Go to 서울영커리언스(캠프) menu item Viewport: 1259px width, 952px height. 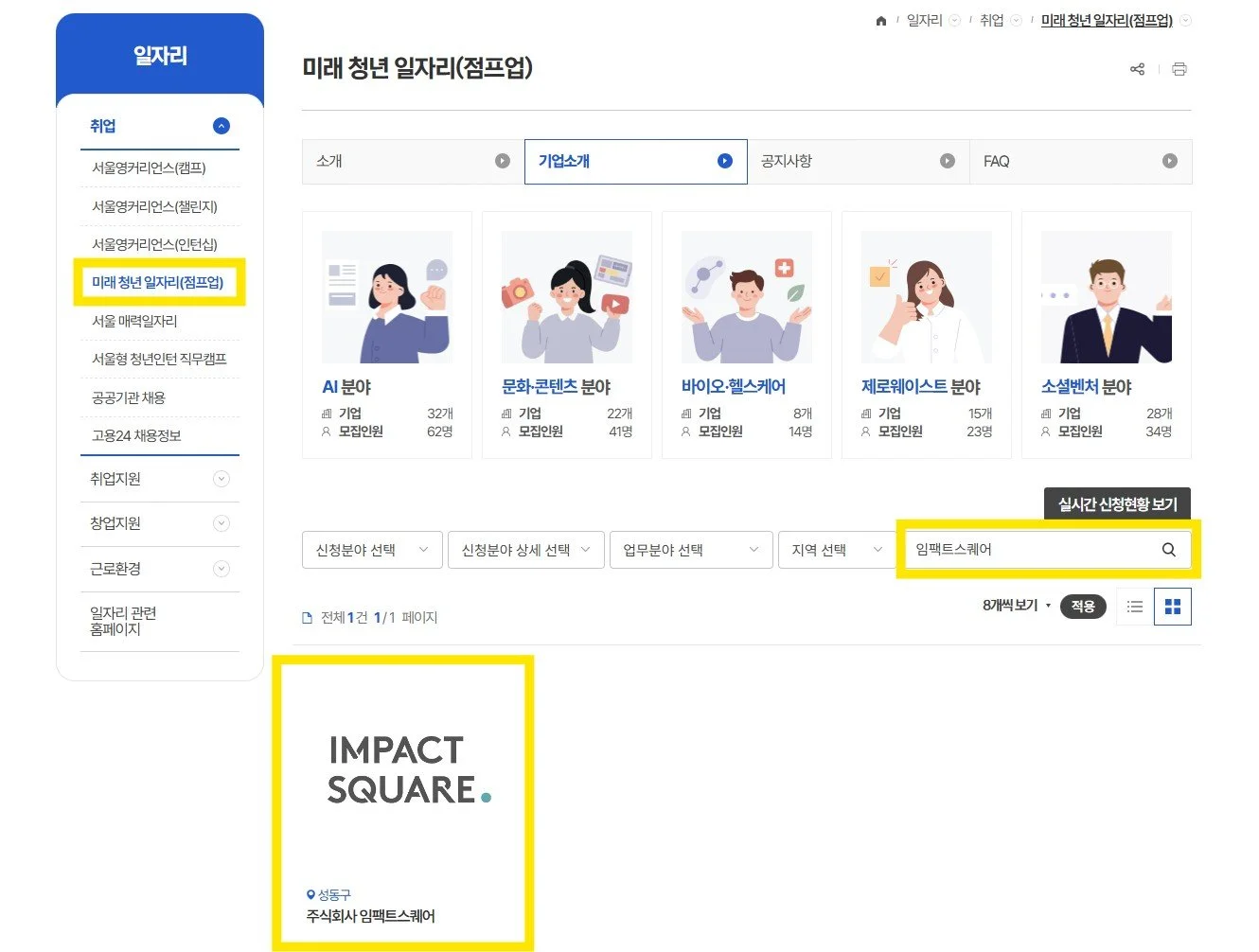149,168
